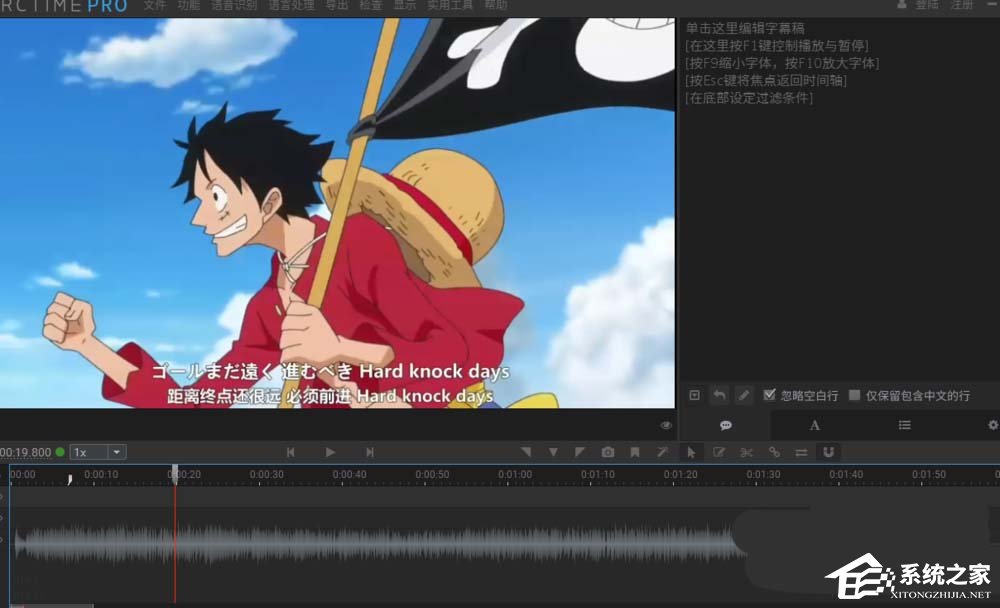Play the video with the play button
1000x608 pixels.
(x=330, y=452)
